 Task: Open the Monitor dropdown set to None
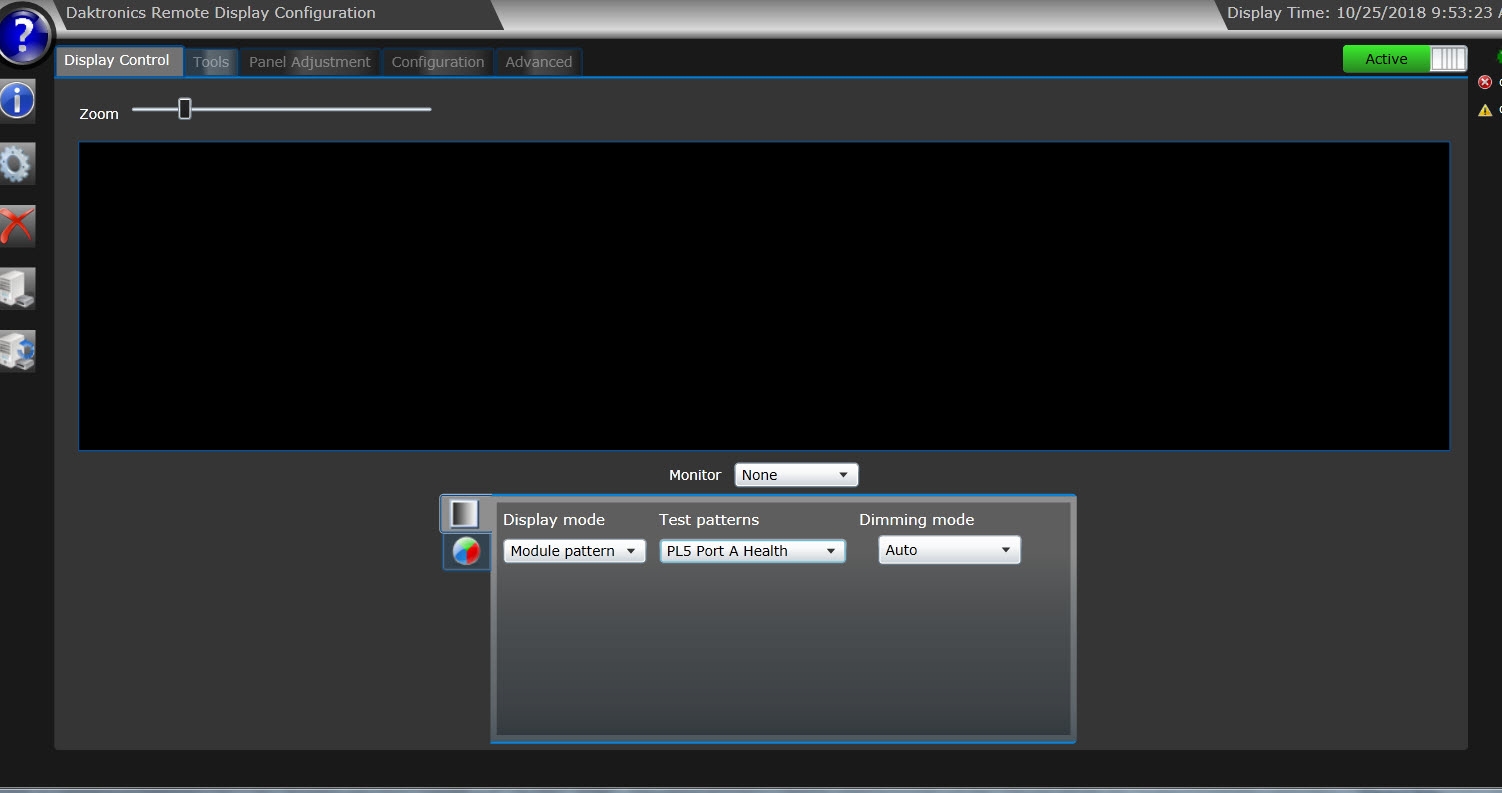(x=796, y=475)
